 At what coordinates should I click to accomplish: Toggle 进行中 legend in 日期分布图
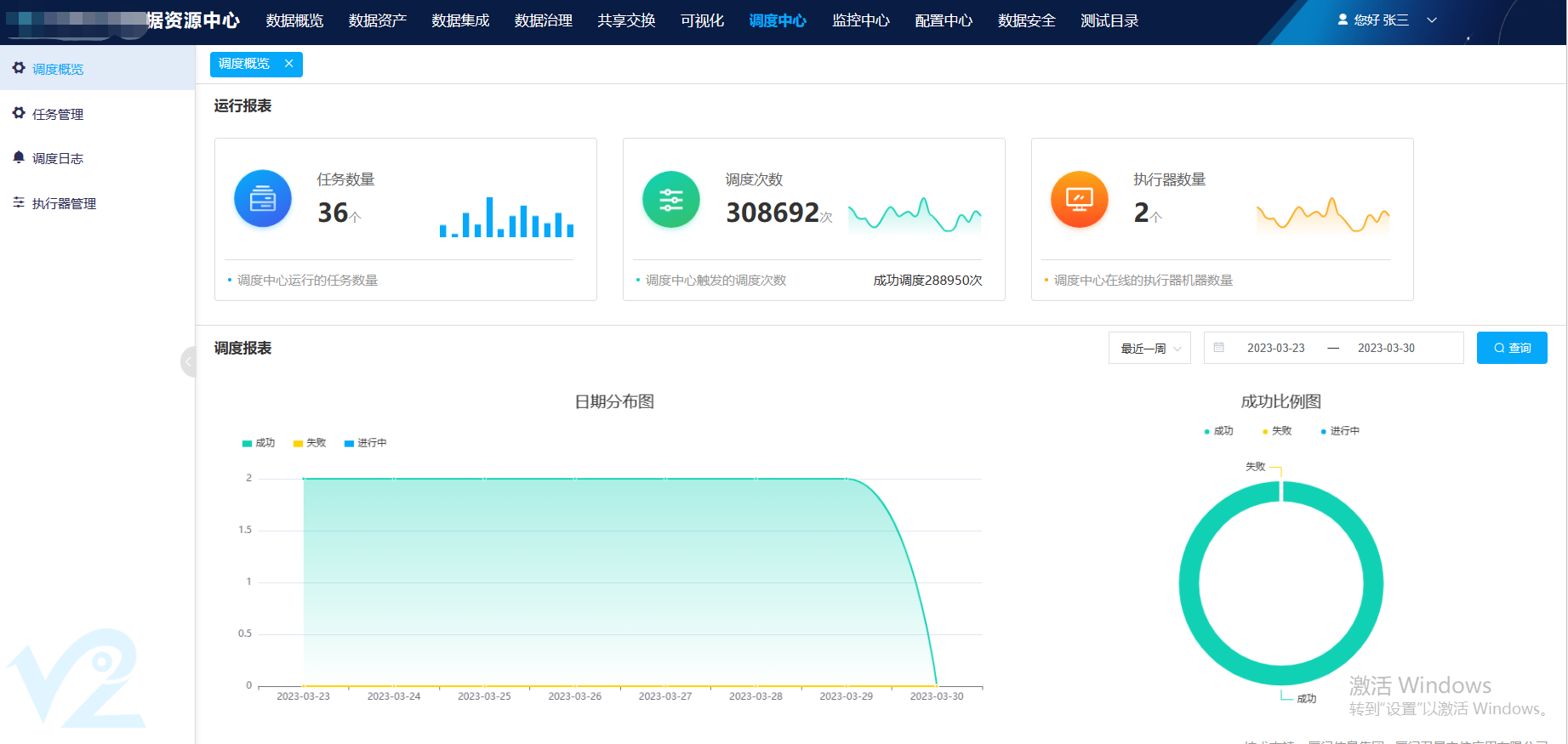point(365,443)
